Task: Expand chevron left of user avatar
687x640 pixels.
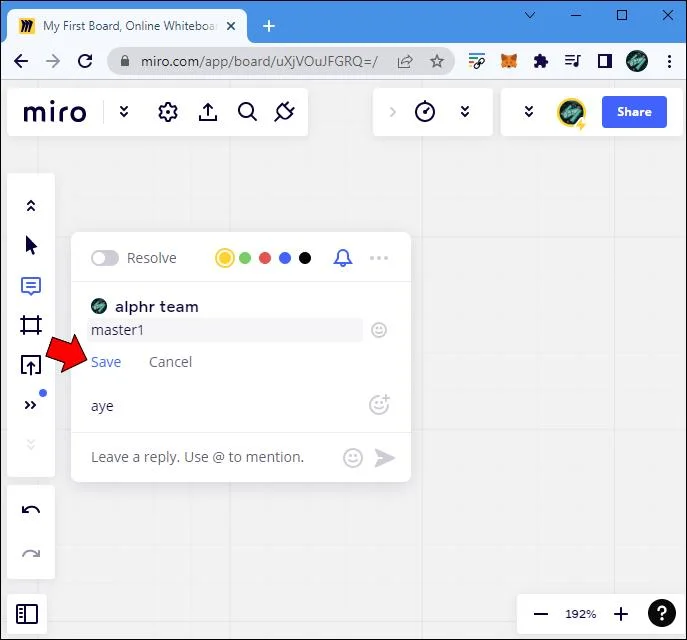Action: pyautogui.click(x=529, y=112)
